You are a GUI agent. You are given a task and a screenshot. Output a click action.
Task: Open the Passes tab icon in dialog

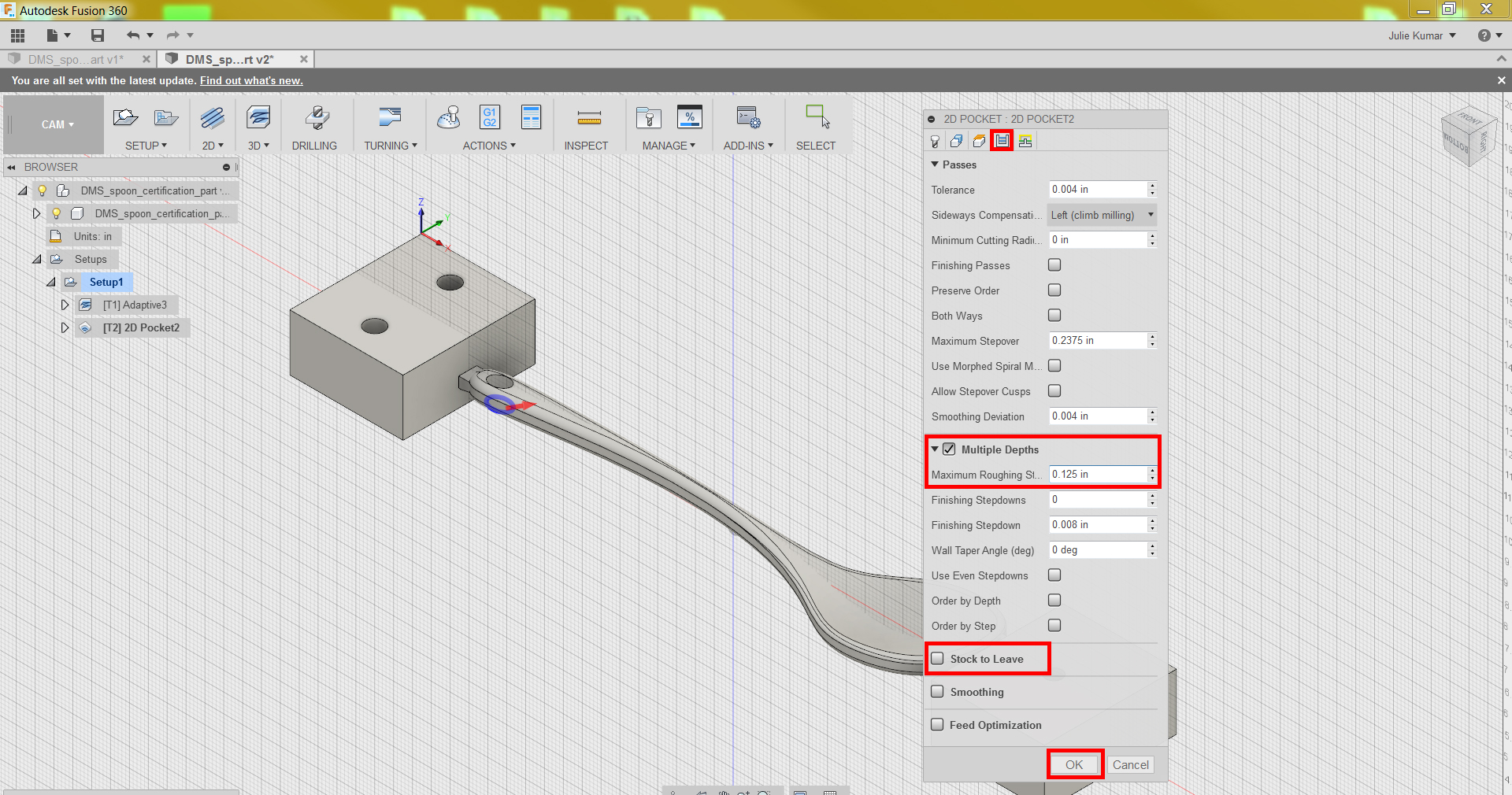[1002, 142]
